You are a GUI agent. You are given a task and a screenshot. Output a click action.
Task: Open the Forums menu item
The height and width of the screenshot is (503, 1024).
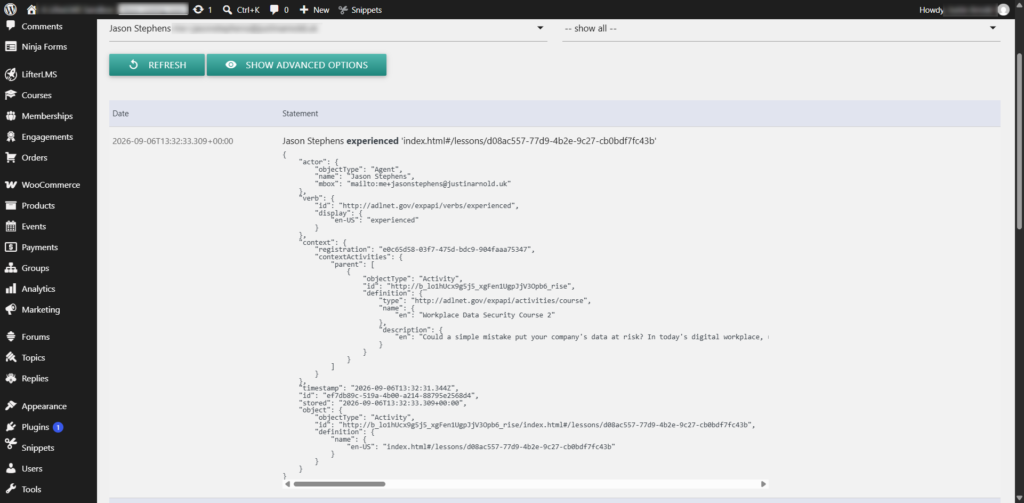point(35,337)
